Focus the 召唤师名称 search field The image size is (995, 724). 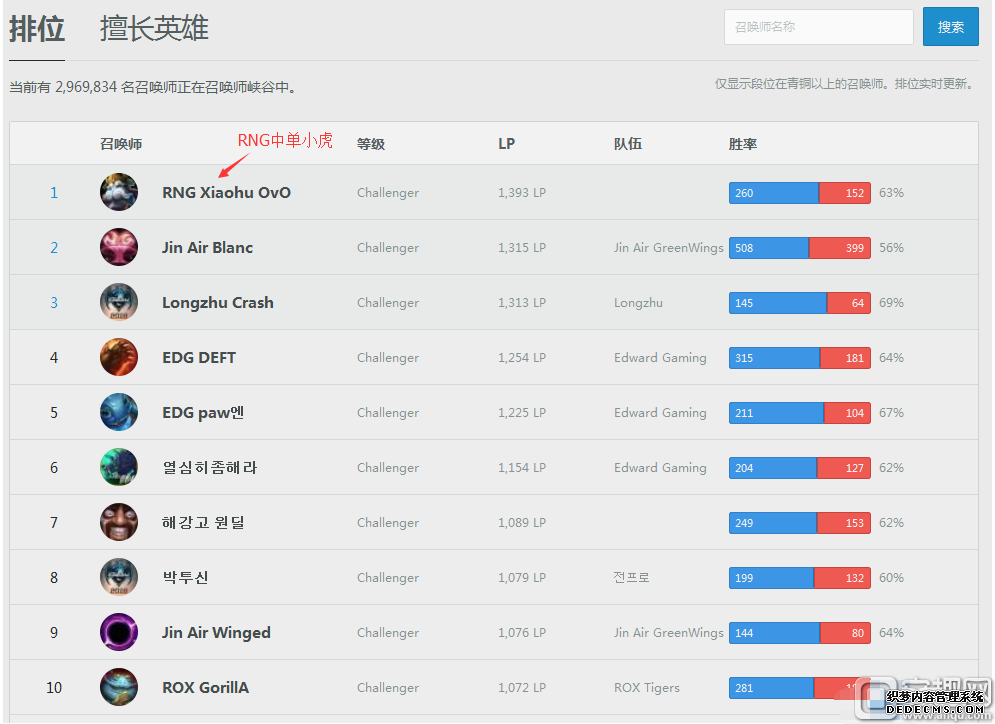click(x=819, y=27)
